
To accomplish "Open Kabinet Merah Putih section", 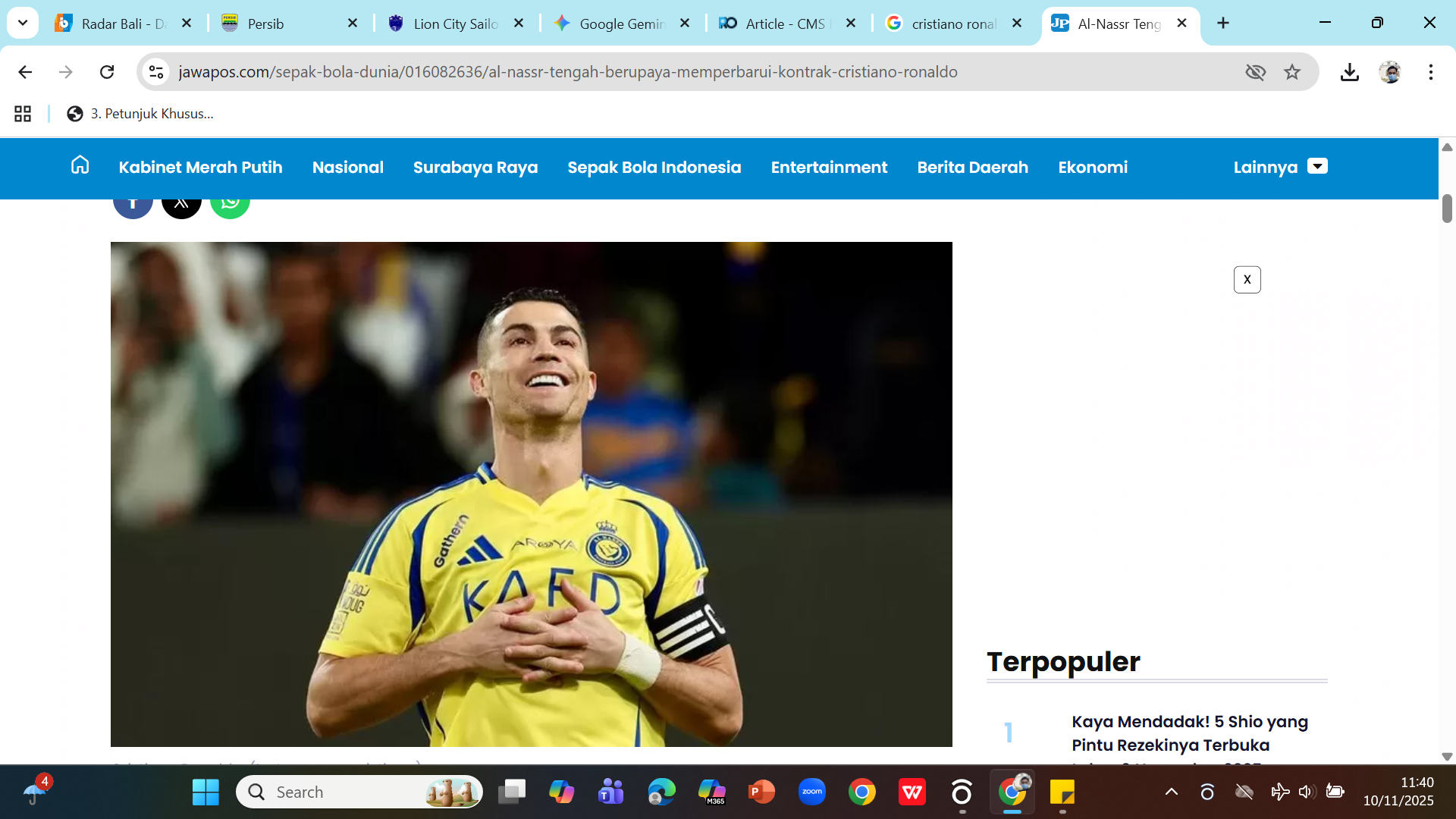I will [200, 168].
